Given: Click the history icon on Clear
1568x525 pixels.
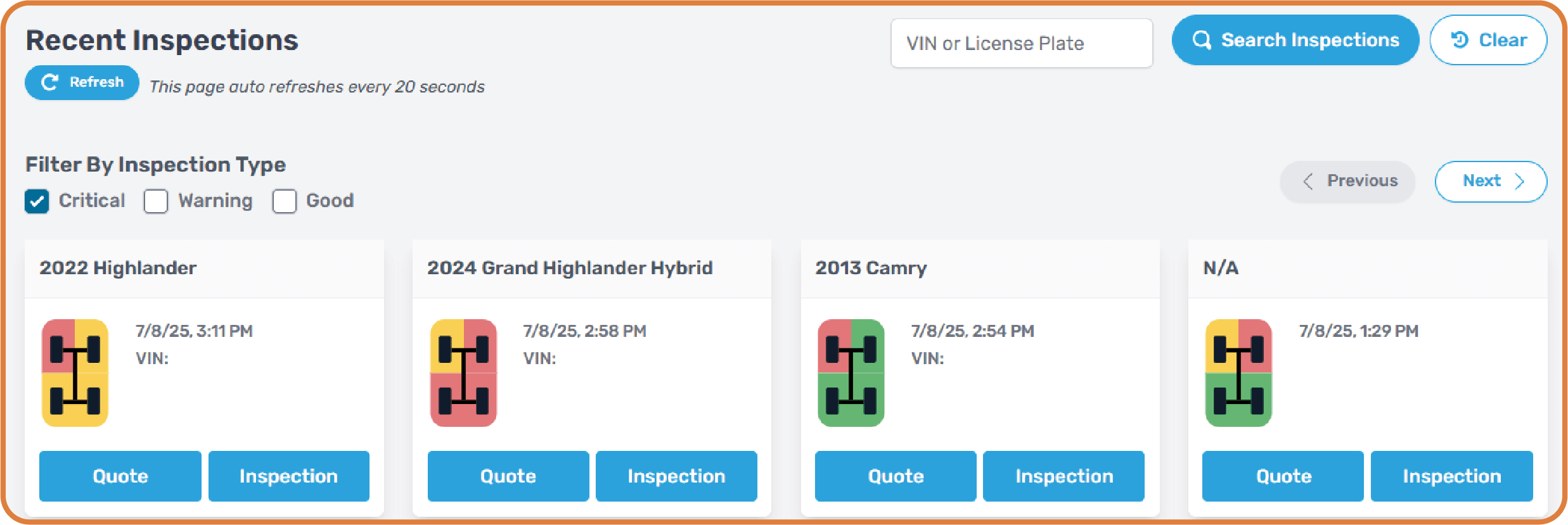Looking at the screenshot, I should coord(1460,40).
